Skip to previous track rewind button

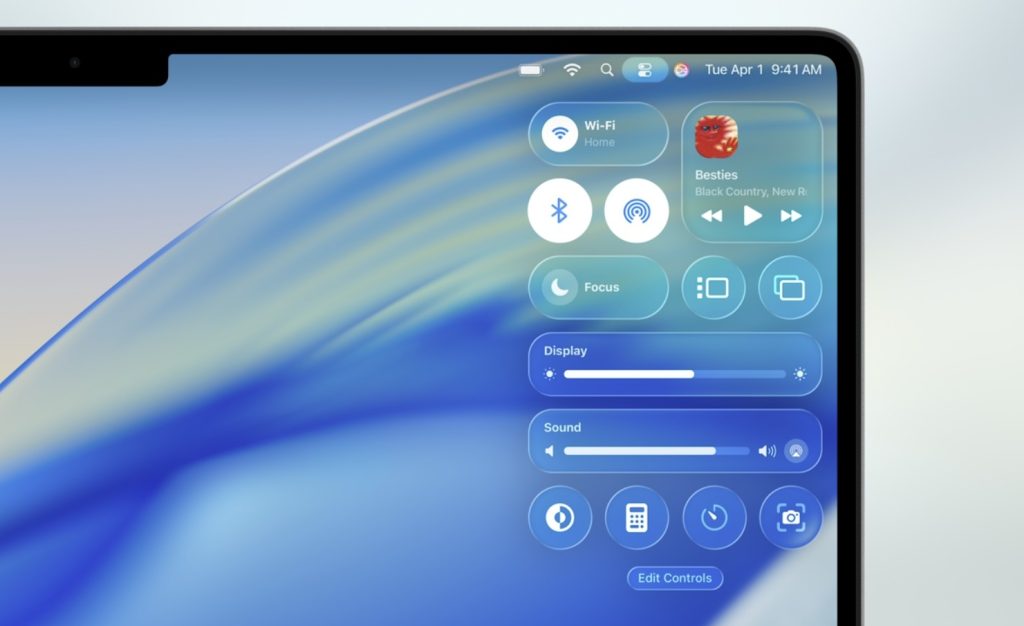[x=712, y=216]
